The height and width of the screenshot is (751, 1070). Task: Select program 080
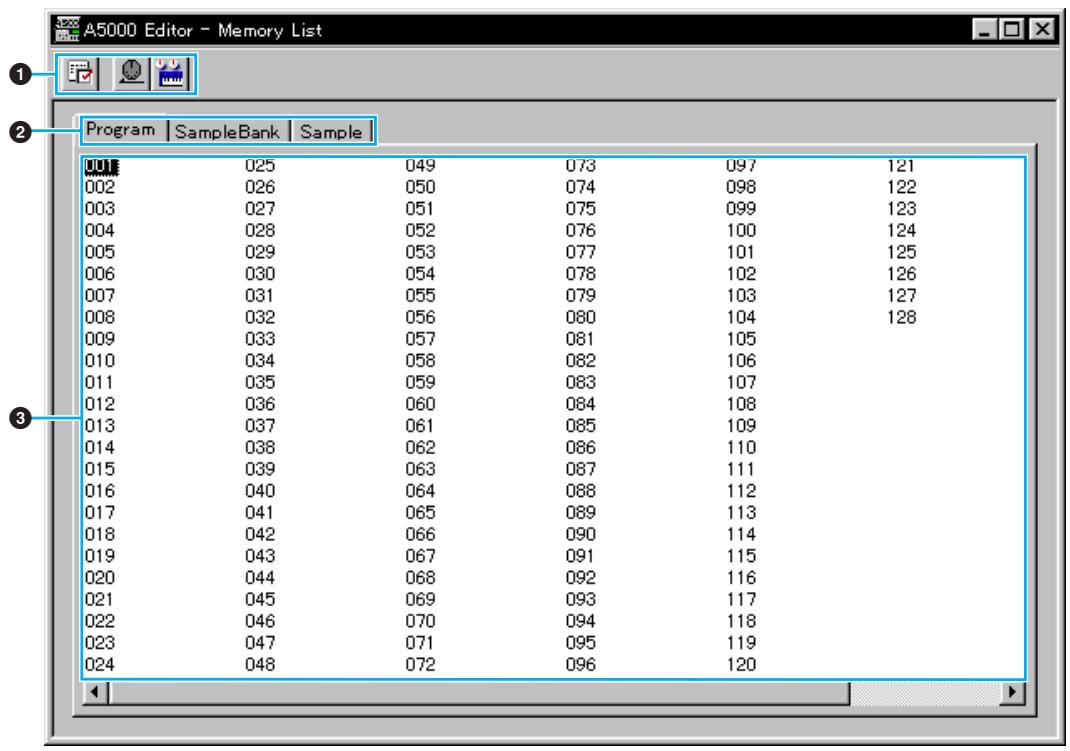click(x=581, y=317)
